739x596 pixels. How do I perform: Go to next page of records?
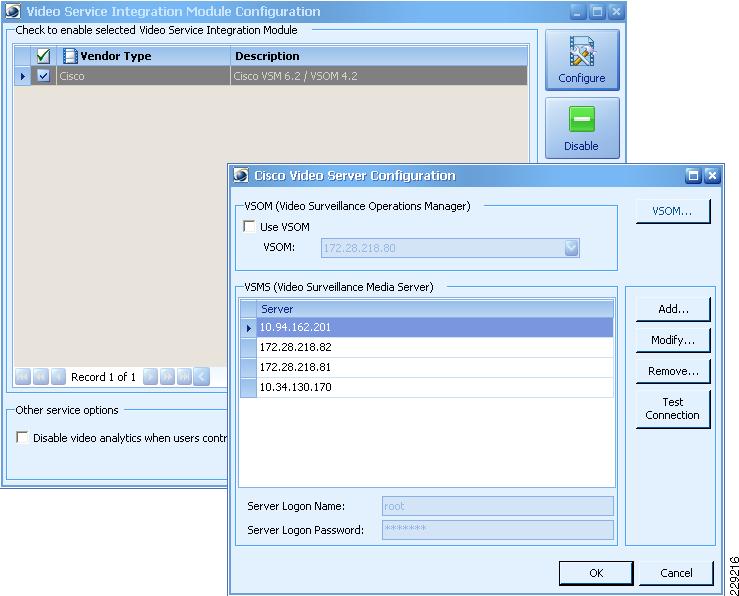coord(167,377)
